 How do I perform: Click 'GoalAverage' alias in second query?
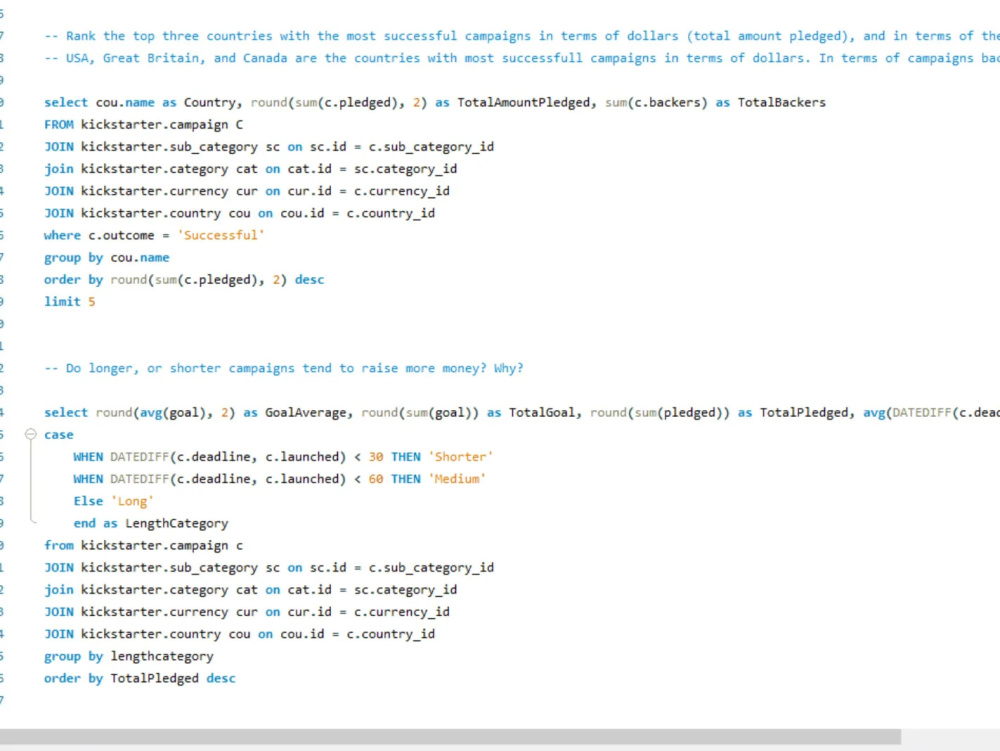pyautogui.click(x=305, y=412)
